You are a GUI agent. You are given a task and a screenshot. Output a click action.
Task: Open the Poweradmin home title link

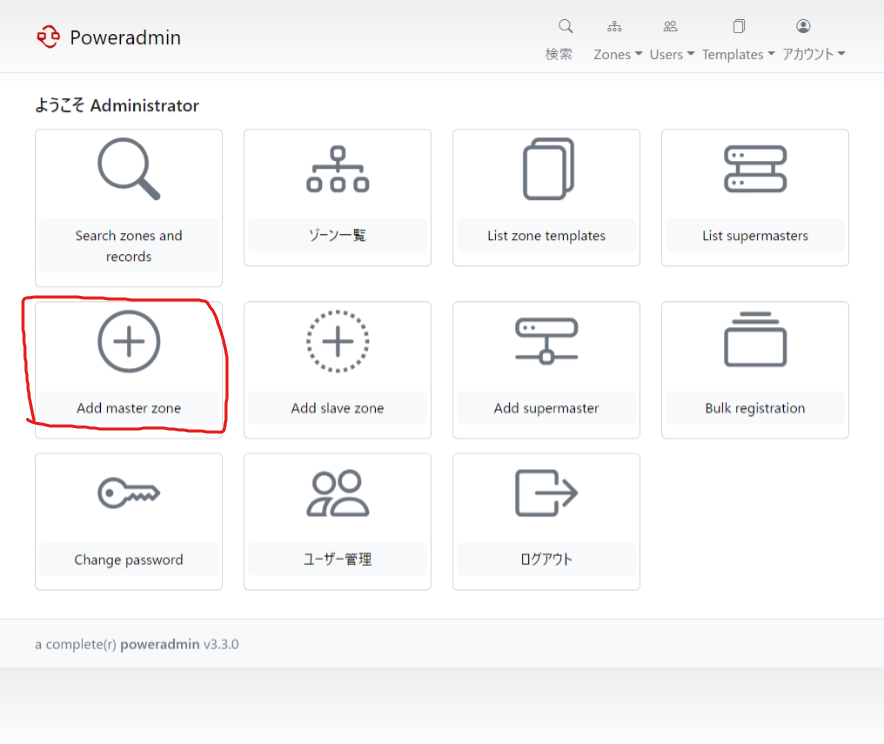coord(125,38)
